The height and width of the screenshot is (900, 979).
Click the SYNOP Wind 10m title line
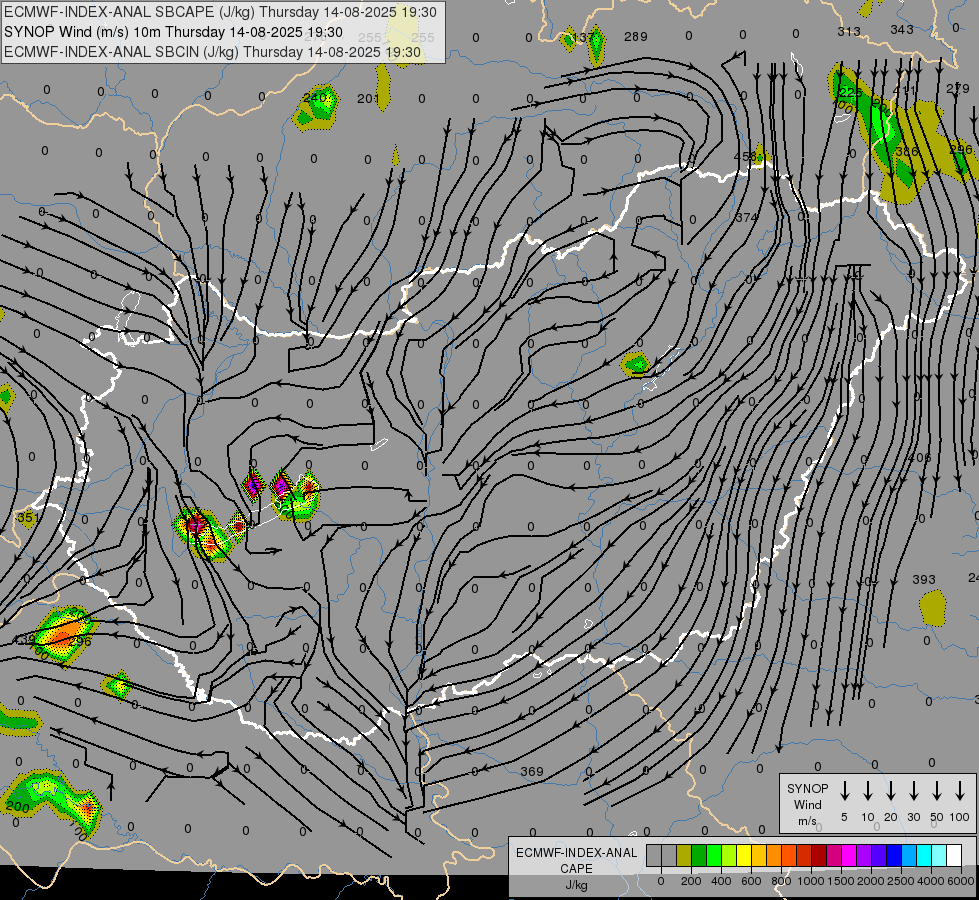coord(173,32)
